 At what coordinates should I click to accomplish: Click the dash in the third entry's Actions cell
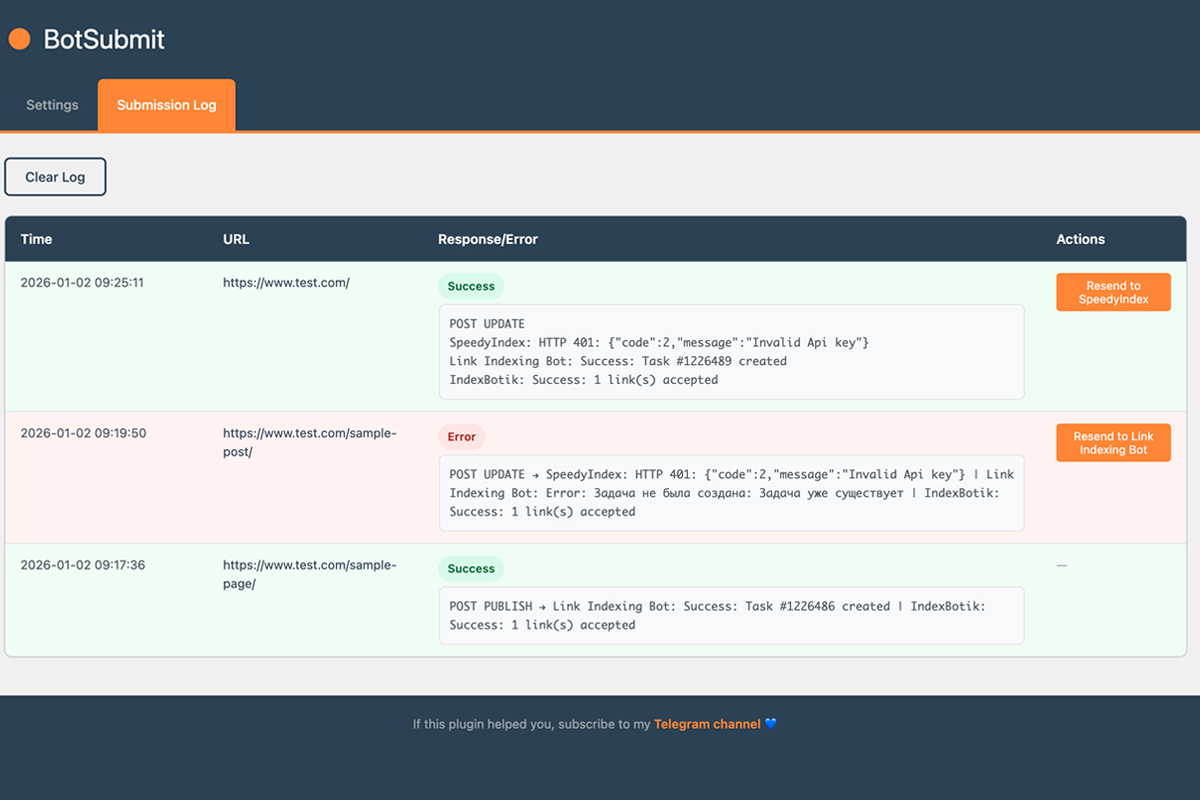(x=1061, y=565)
